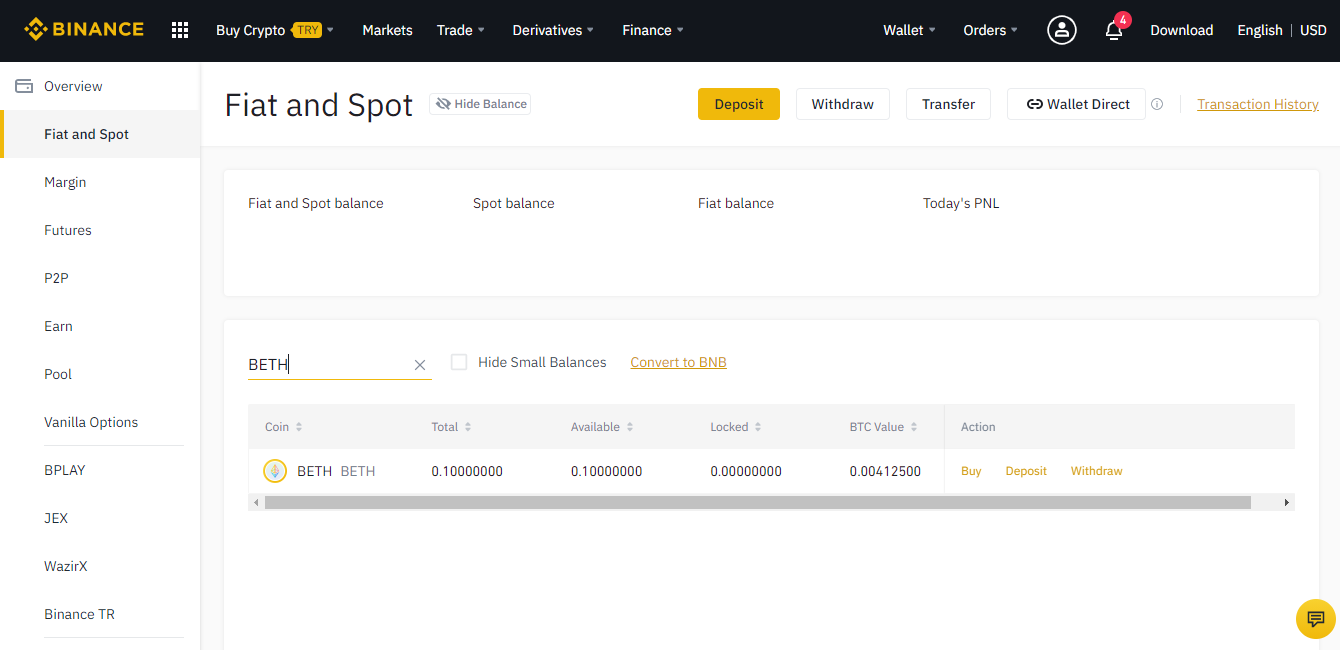Open the apps grid menu icon

[180, 30]
